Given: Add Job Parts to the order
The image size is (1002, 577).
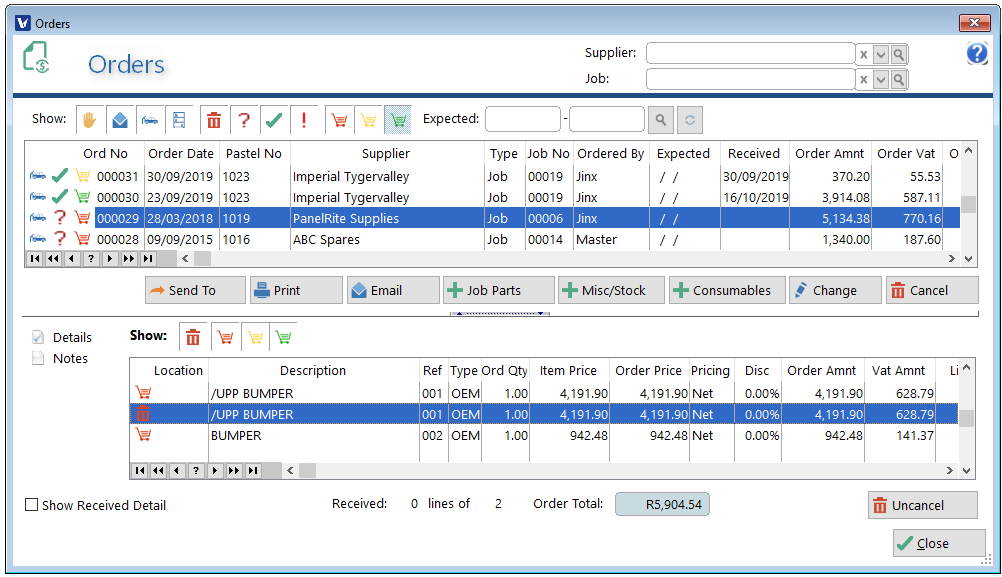Looking at the screenshot, I should [498, 290].
